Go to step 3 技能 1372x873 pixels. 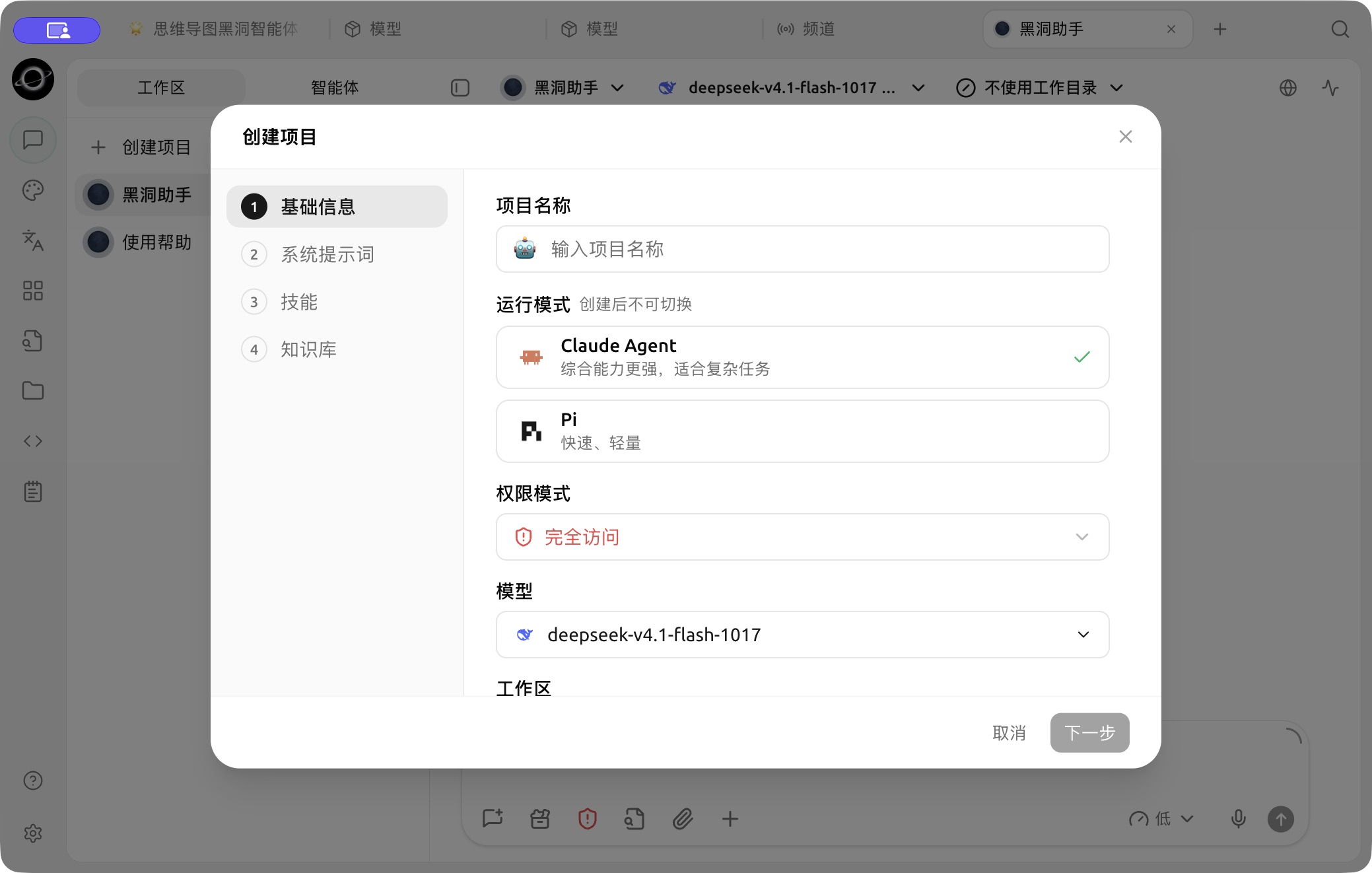[337, 302]
